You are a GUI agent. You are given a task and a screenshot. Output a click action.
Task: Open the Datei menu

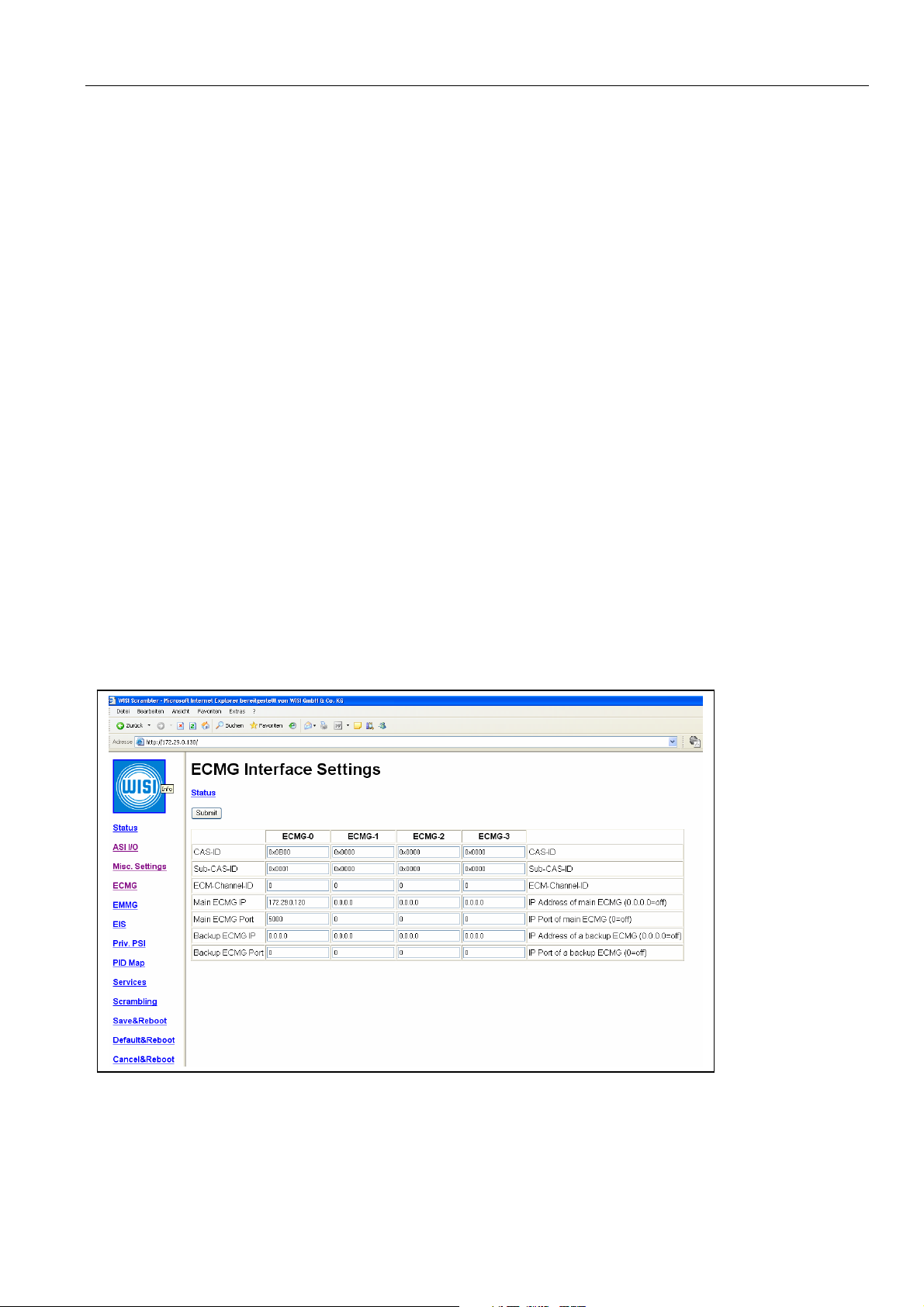tap(123, 711)
